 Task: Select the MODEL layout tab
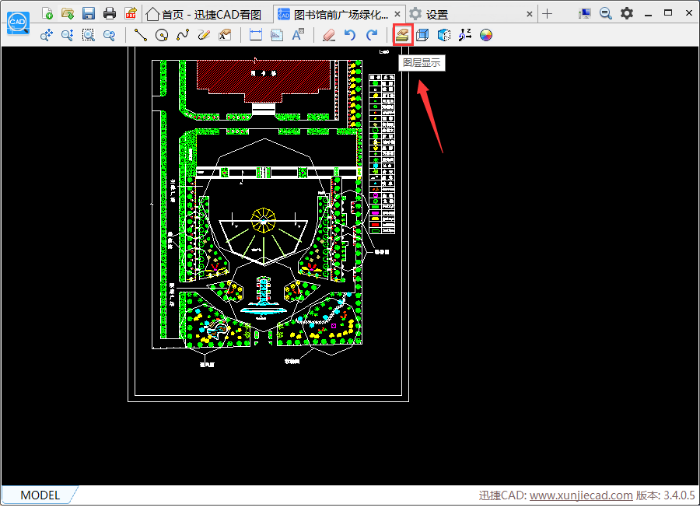point(40,495)
